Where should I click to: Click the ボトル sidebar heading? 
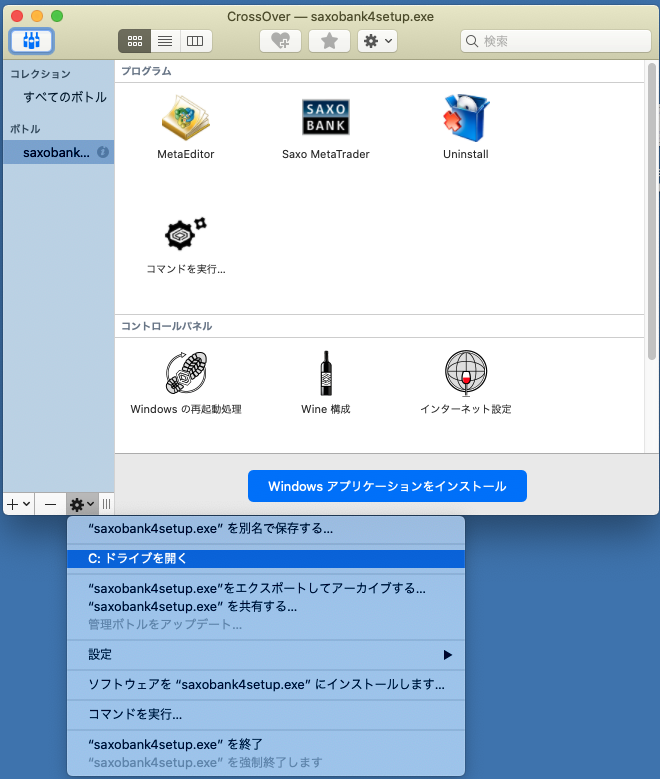point(25,129)
